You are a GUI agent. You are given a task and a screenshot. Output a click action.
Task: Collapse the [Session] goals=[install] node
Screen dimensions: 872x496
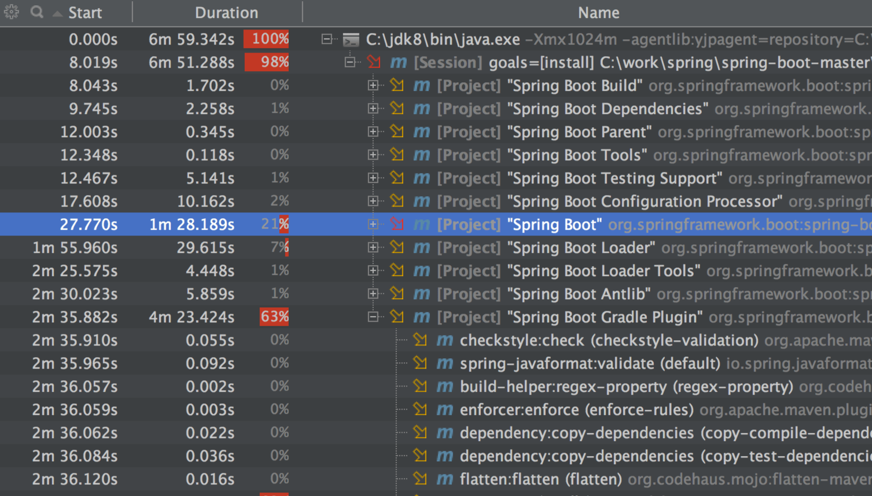tap(350, 62)
